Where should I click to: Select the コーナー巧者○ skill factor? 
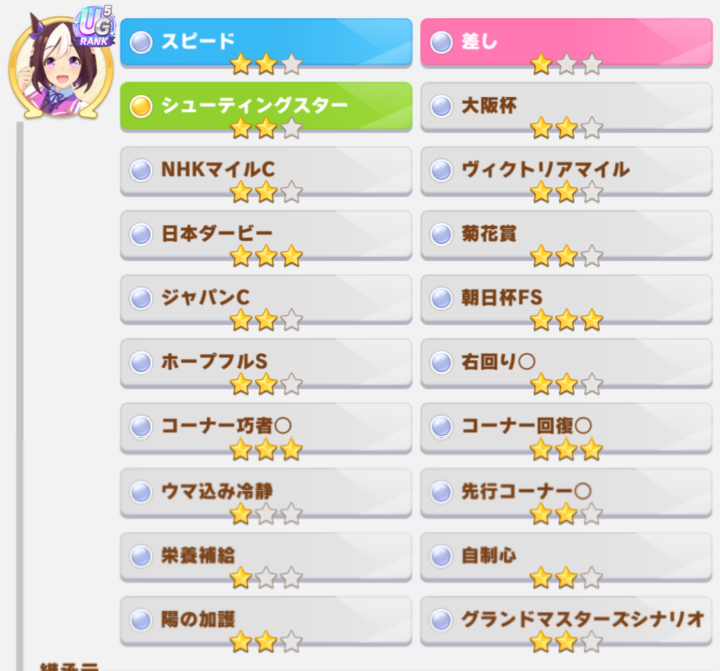pos(266,428)
